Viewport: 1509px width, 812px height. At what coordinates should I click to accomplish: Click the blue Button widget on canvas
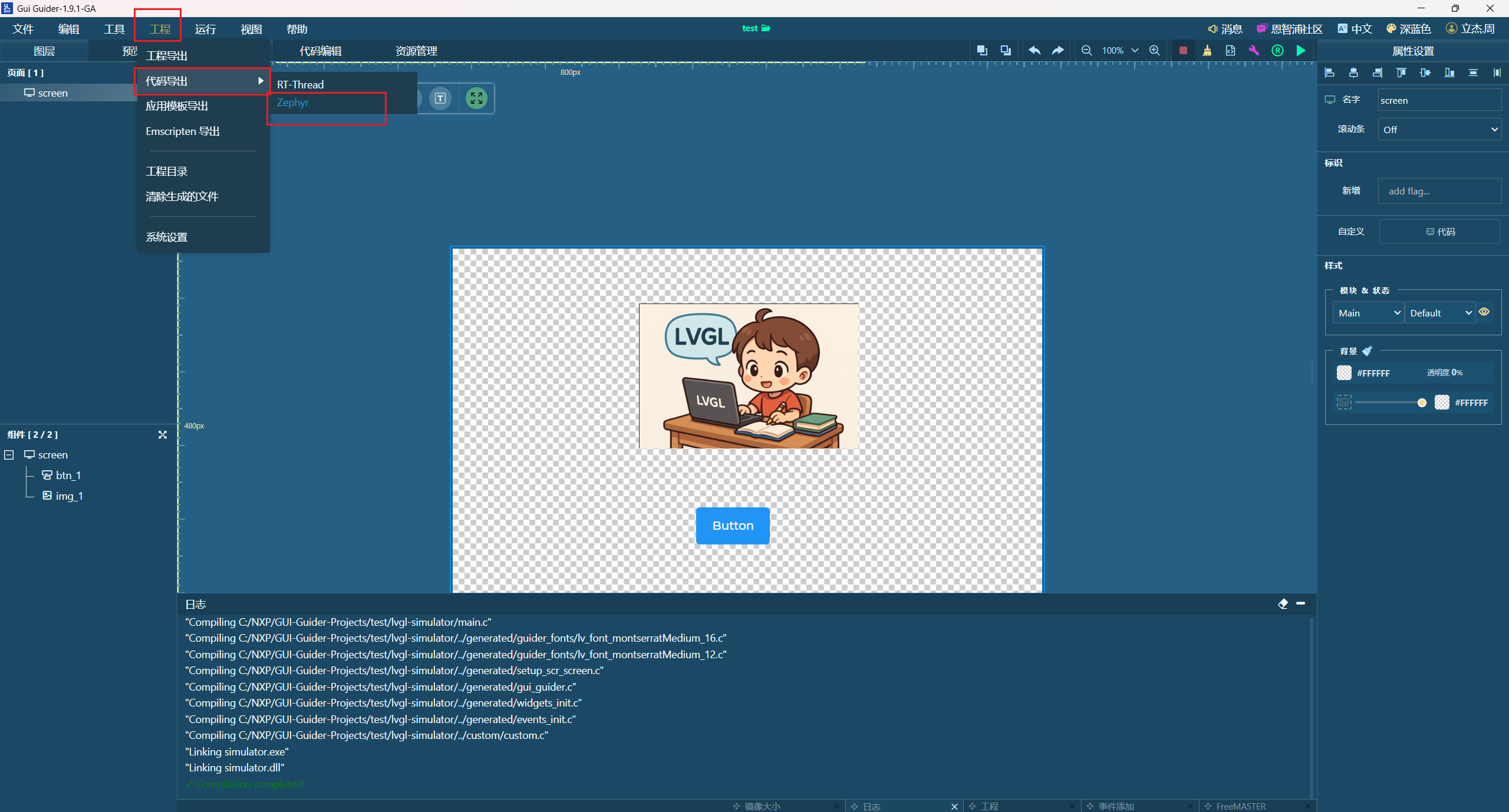(733, 526)
